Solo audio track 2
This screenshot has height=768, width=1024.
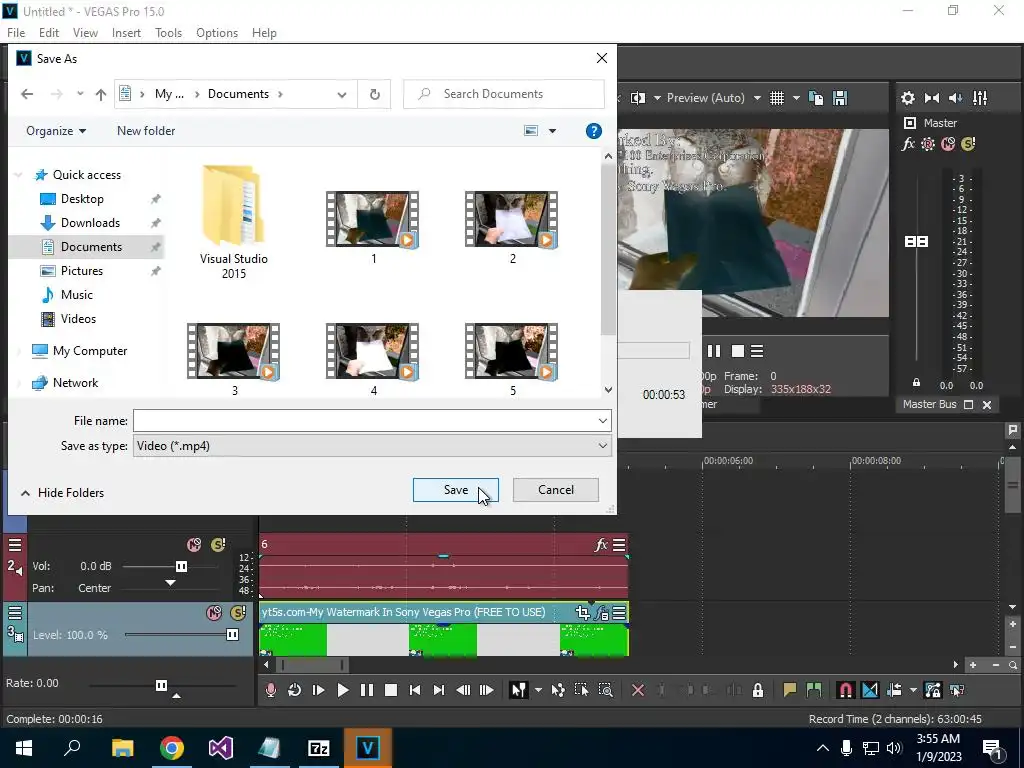218,545
